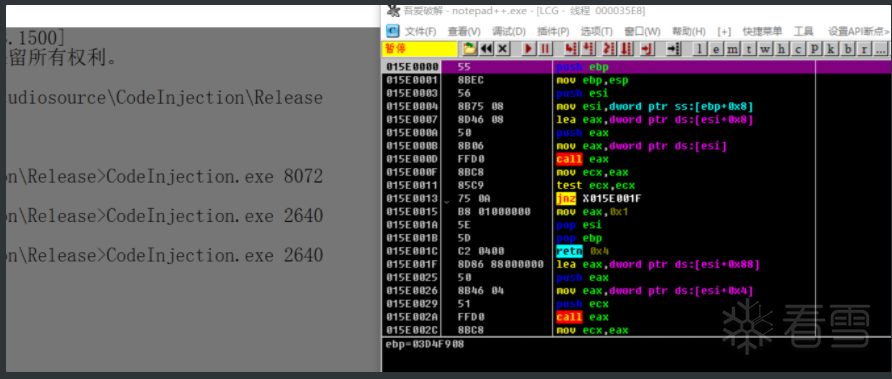Image resolution: width=892 pixels, height=379 pixels.
Task: Open the 文件(F) menu
Action: pos(420,31)
